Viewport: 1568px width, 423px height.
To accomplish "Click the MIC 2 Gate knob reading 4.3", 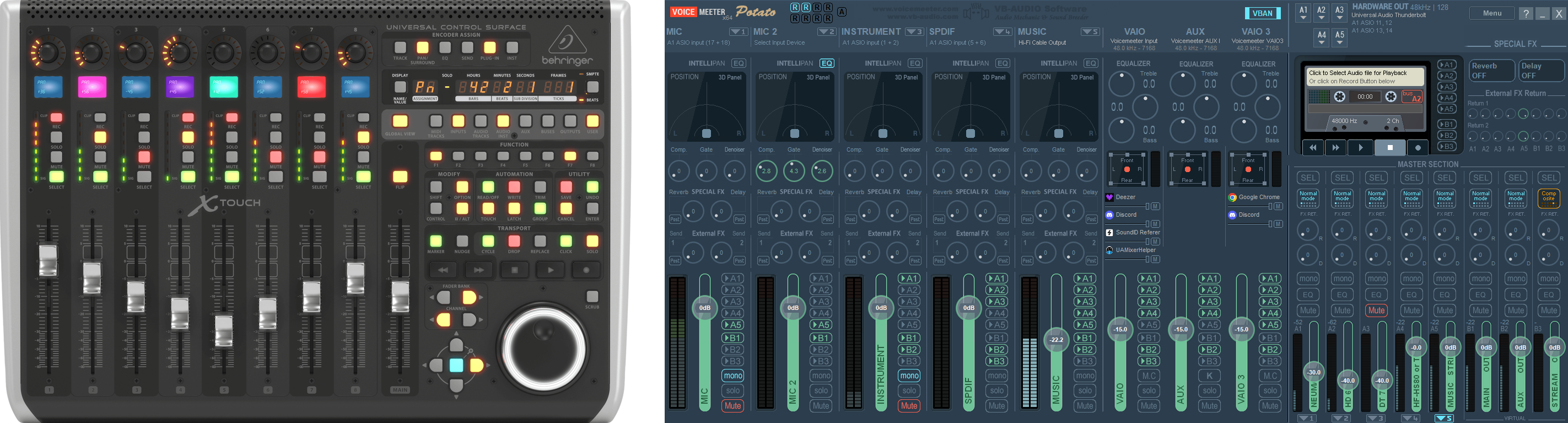I will [794, 172].
